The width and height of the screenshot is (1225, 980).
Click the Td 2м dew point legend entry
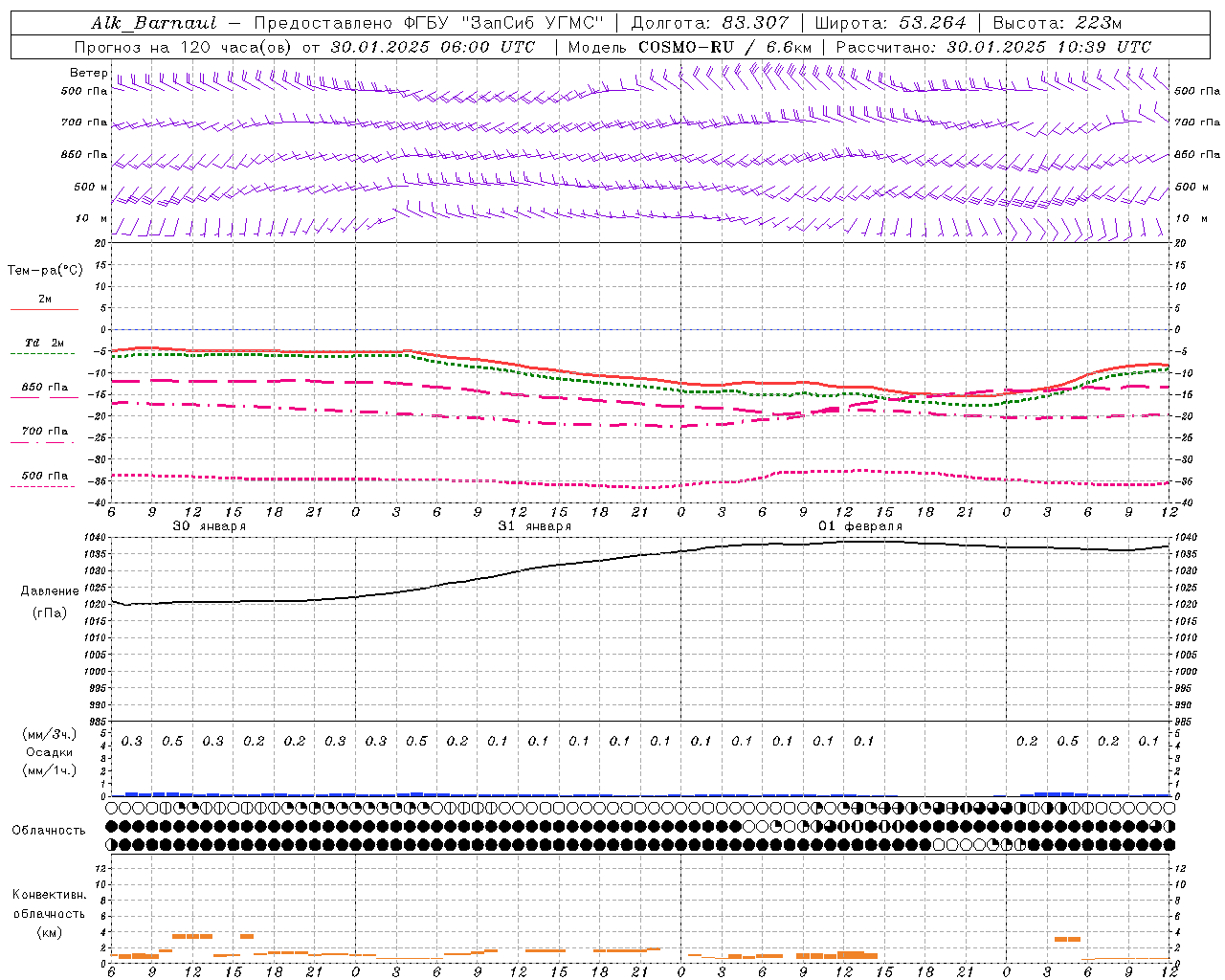tap(45, 343)
